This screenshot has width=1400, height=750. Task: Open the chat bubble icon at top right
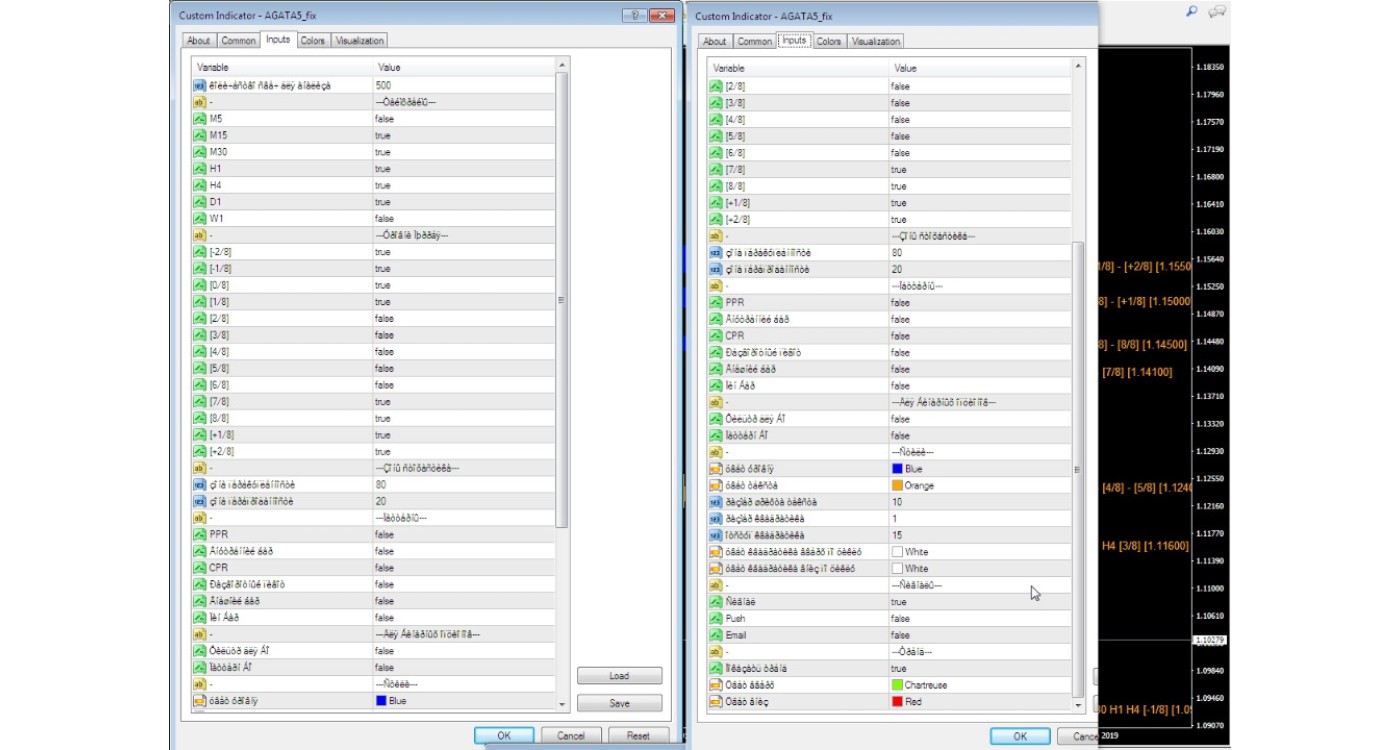tap(1217, 11)
